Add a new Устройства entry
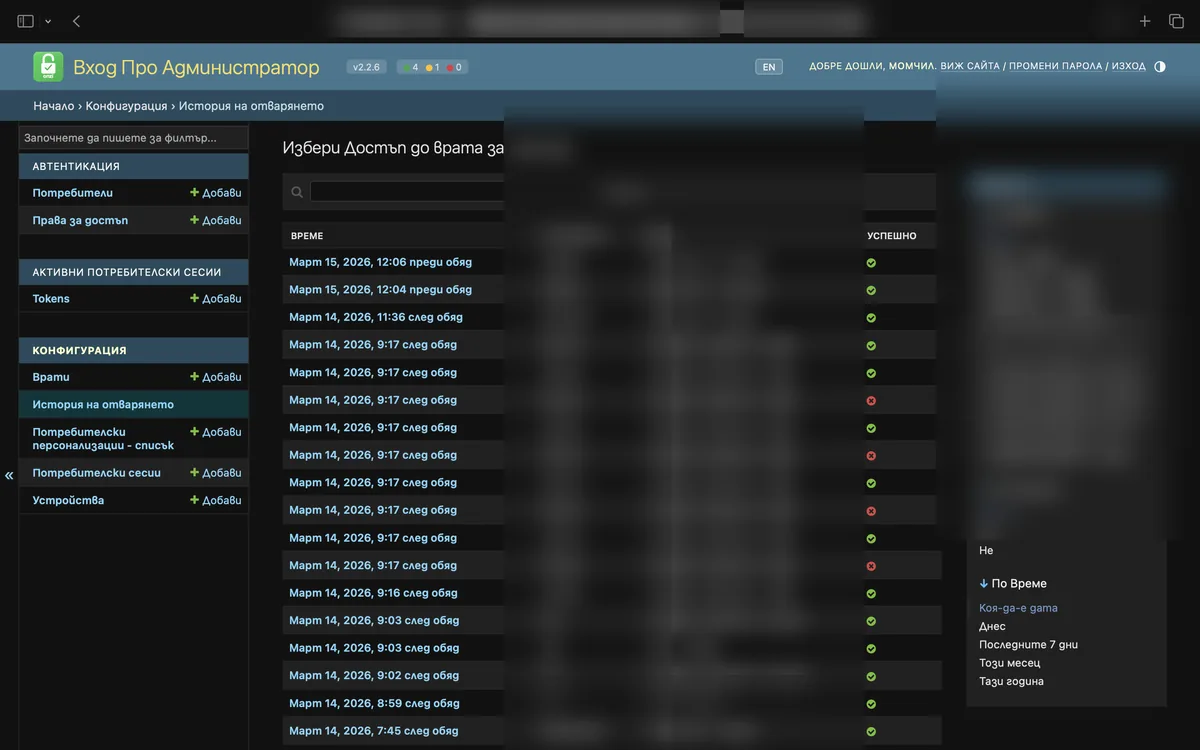1200x750 pixels. point(216,500)
